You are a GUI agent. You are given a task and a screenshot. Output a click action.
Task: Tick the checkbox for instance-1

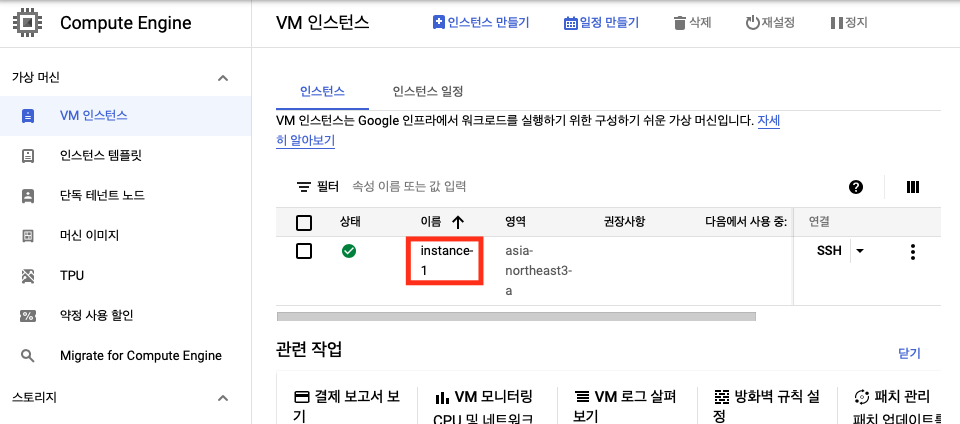(304, 251)
